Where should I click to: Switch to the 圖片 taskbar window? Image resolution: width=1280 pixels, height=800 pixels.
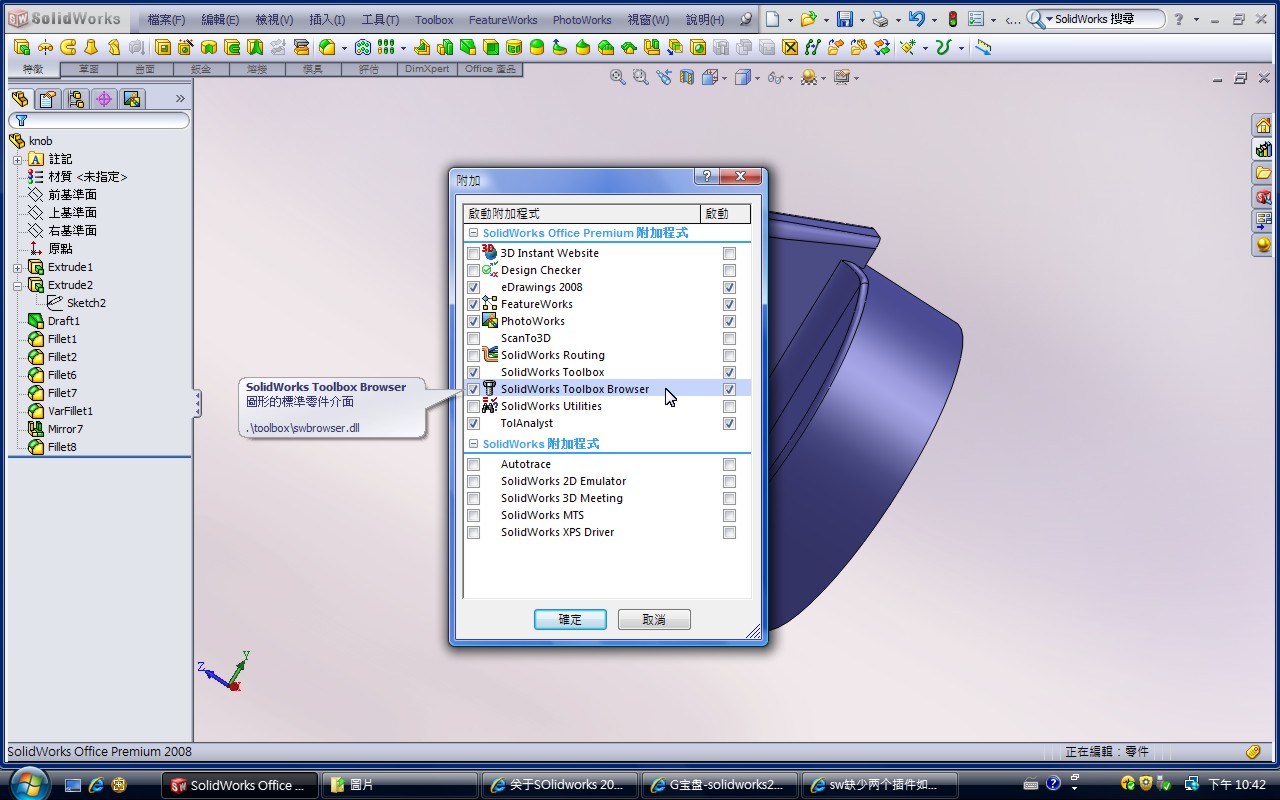(398, 785)
